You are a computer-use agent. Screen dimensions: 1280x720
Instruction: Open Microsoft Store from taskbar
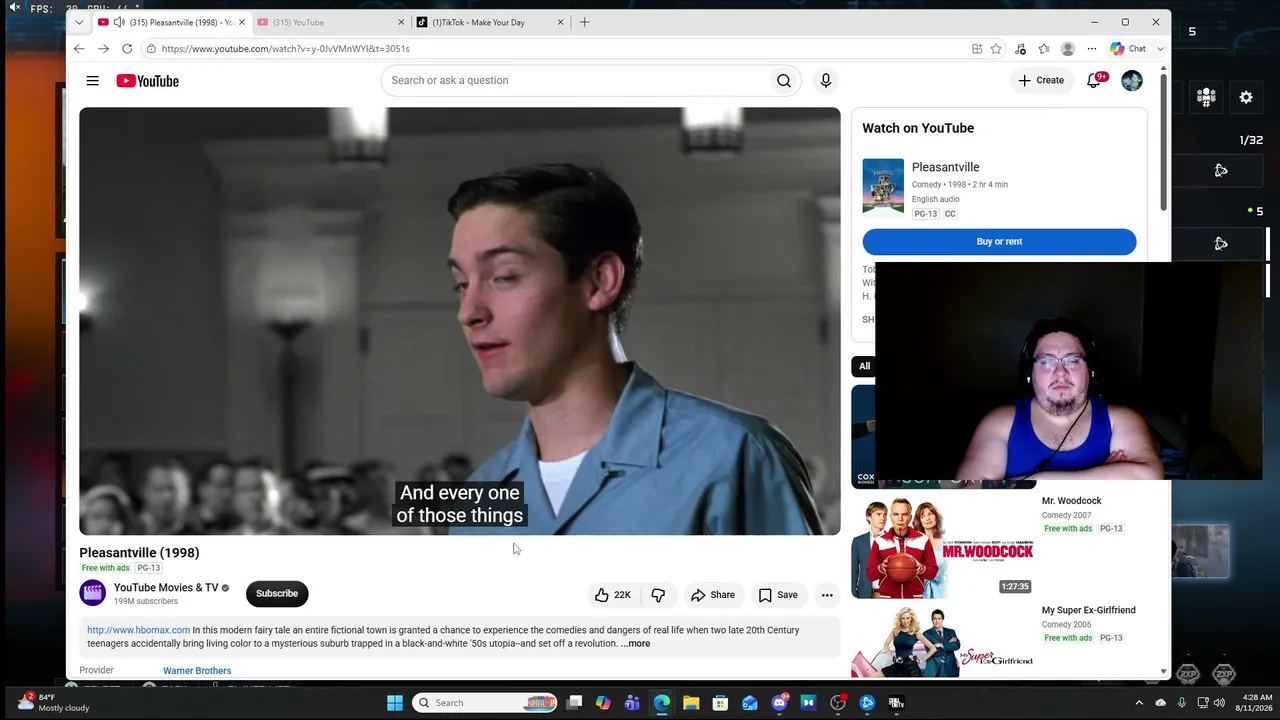[720, 703]
